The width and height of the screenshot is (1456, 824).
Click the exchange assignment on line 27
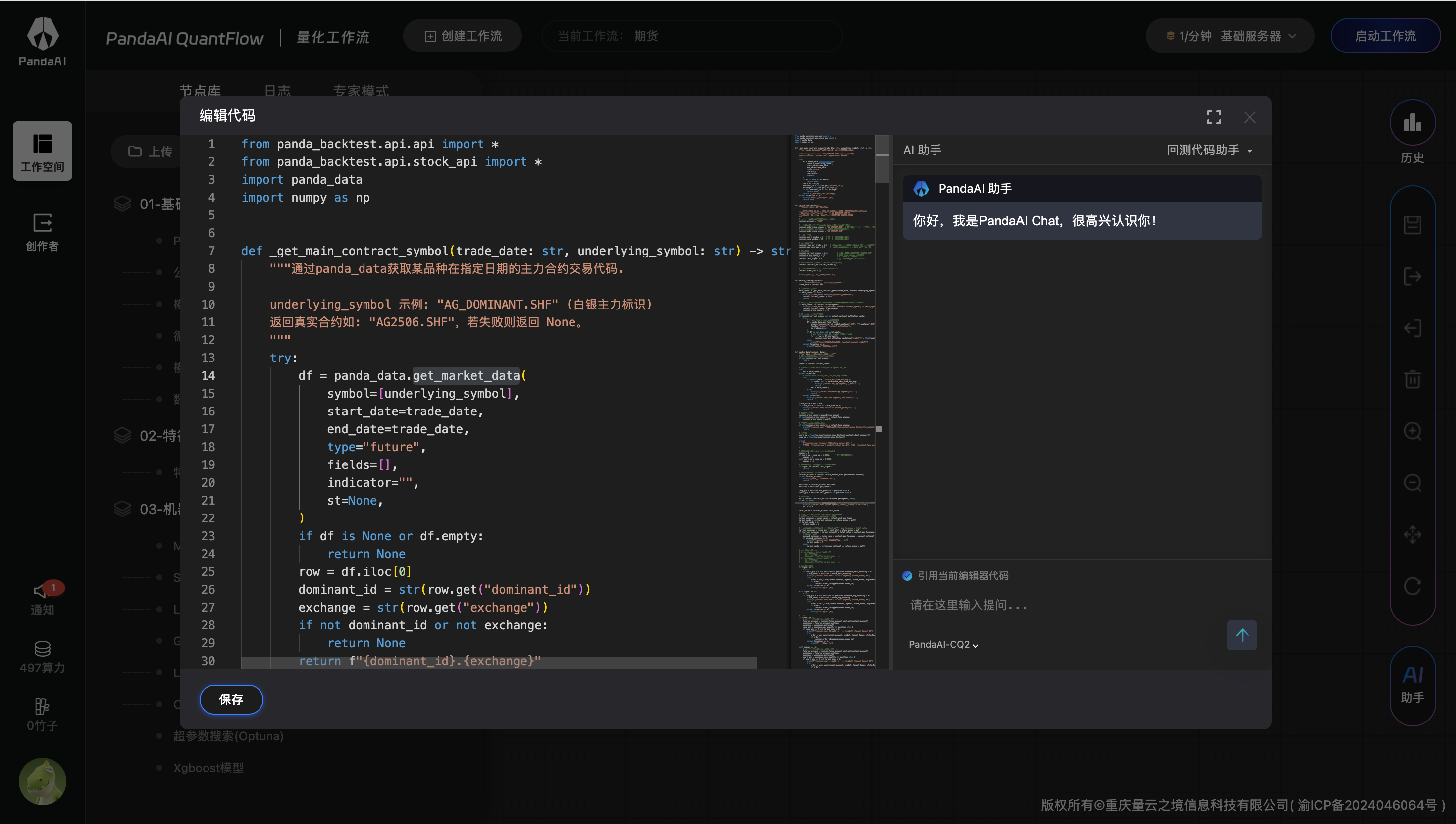tap(423, 607)
